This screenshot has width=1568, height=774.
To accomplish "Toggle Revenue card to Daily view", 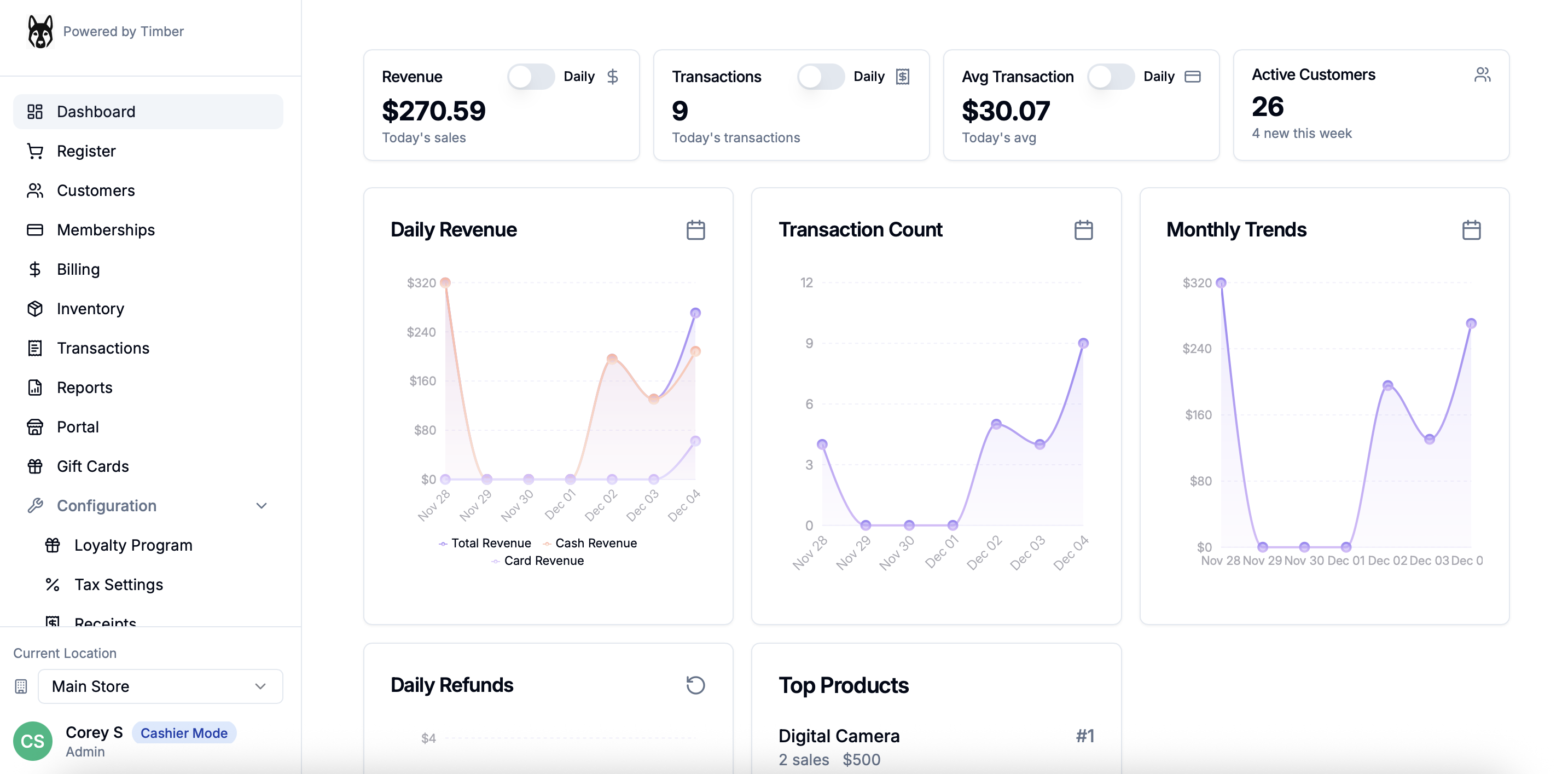I will tap(530, 77).
